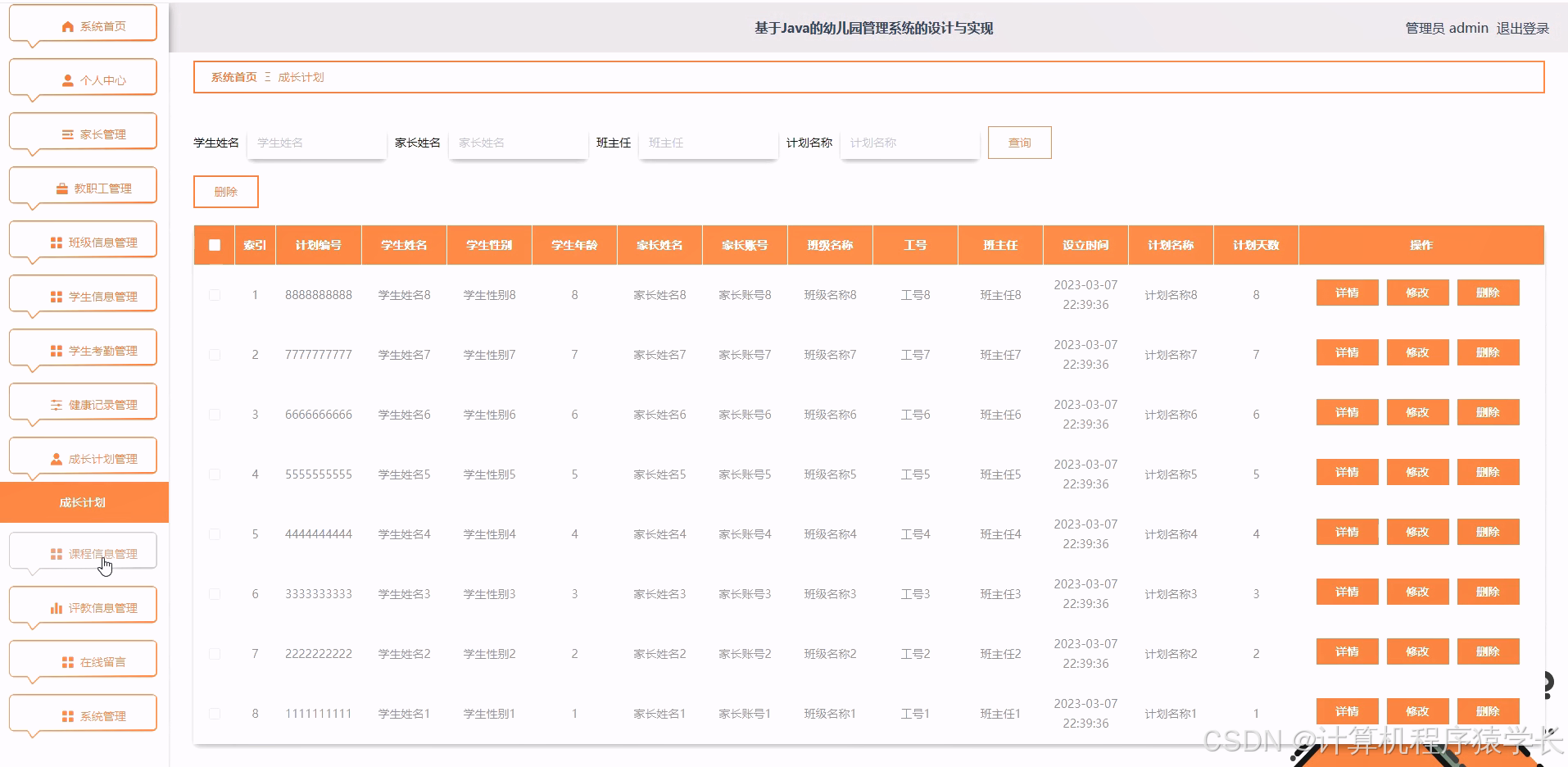Viewport: 1568px width, 767px height.
Task: Click the grid icon beside 系统管理
Action: coord(68,717)
